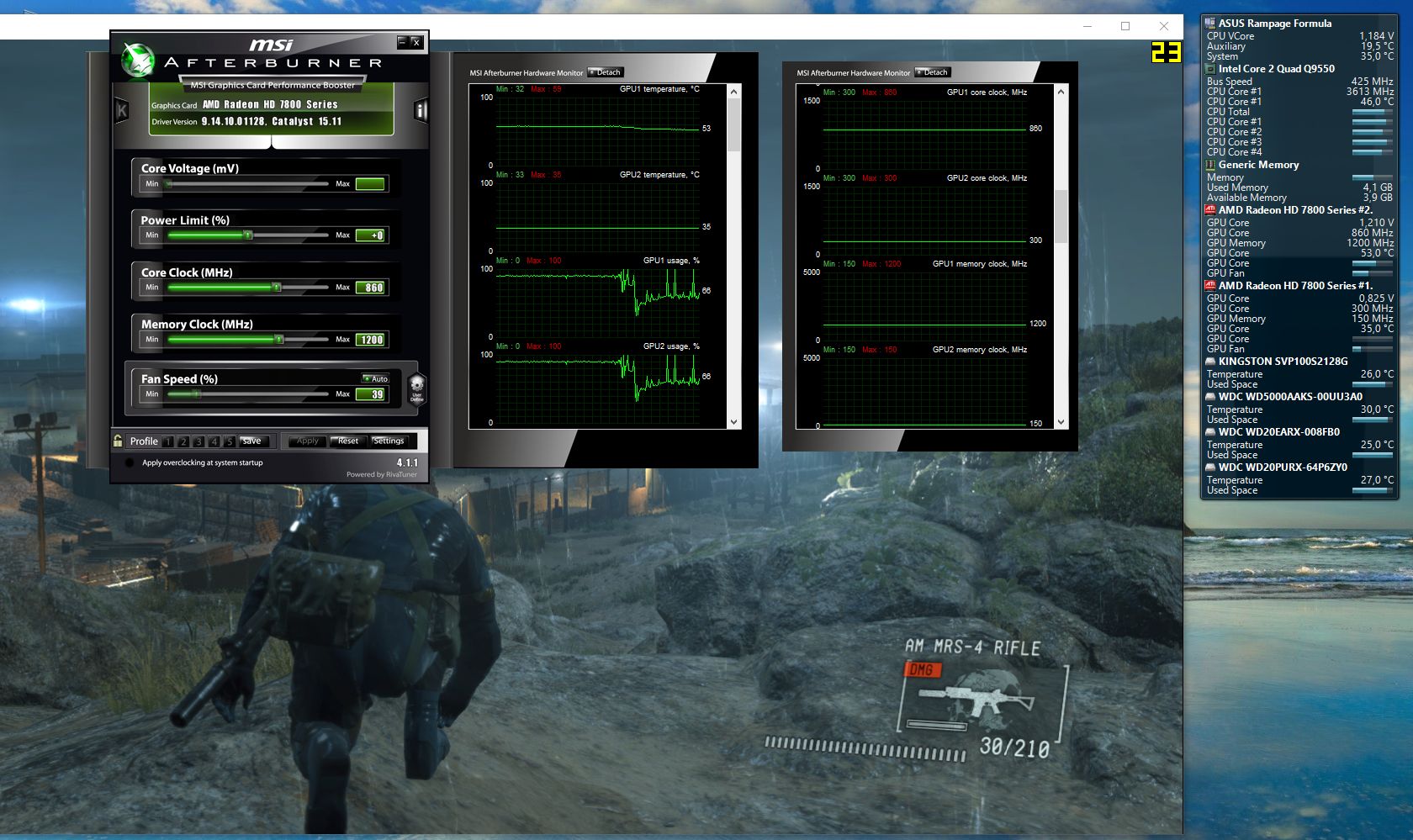The width and height of the screenshot is (1413, 840).
Task: Click ASUS Rampage Formula motherboard icon
Action: click(x=1210, y=24)
